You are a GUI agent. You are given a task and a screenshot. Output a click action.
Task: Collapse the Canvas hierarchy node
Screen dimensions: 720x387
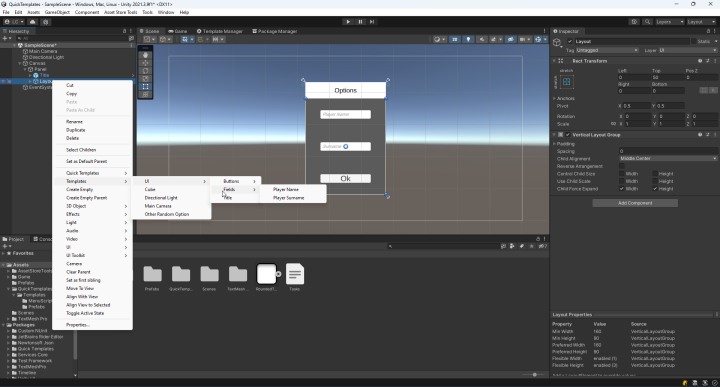[x=20, y=63]
